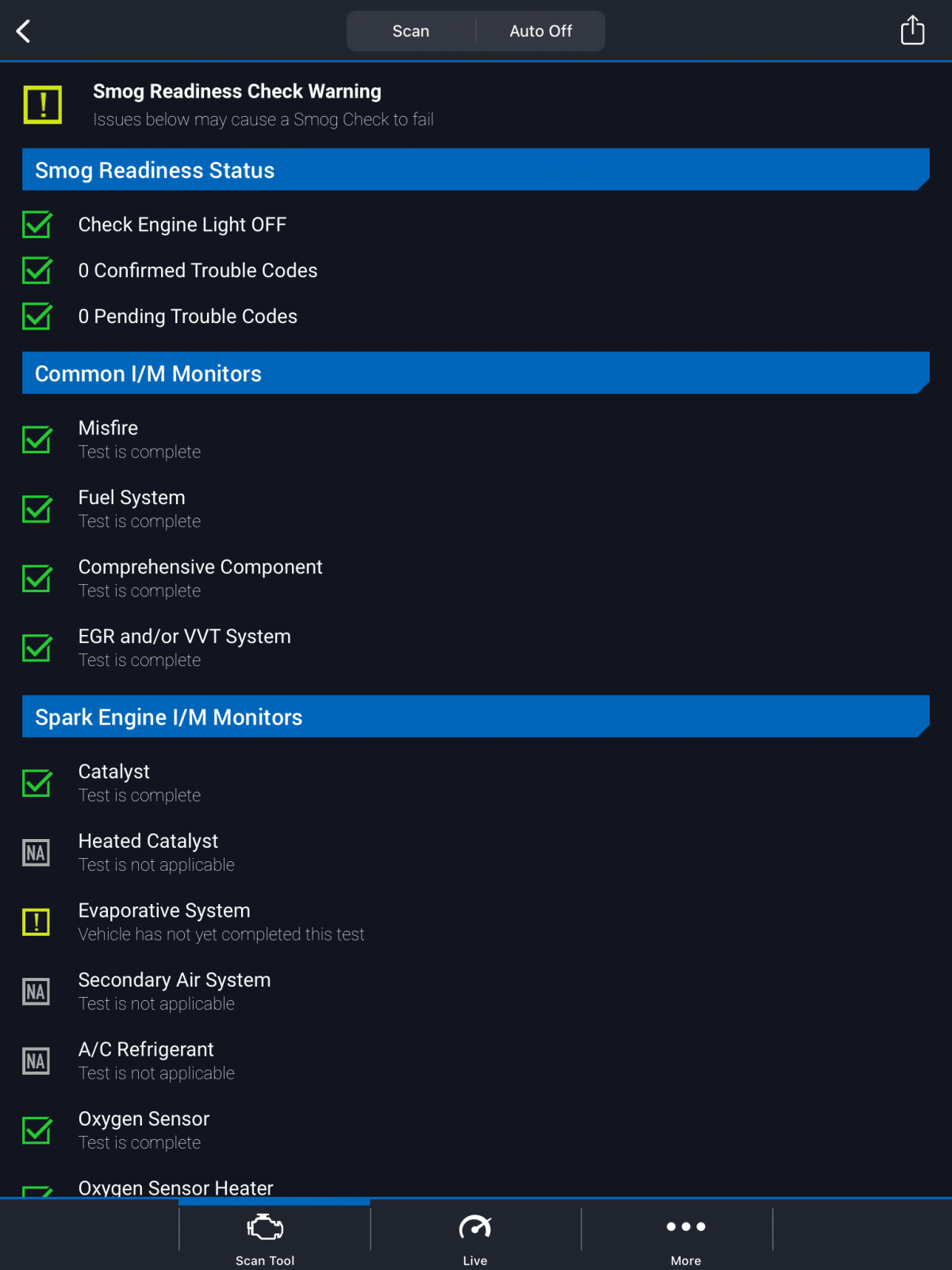Tap the NA icon beside Heated Catalyst
This screenshot has width=952, height=1270.
[36, 852]
